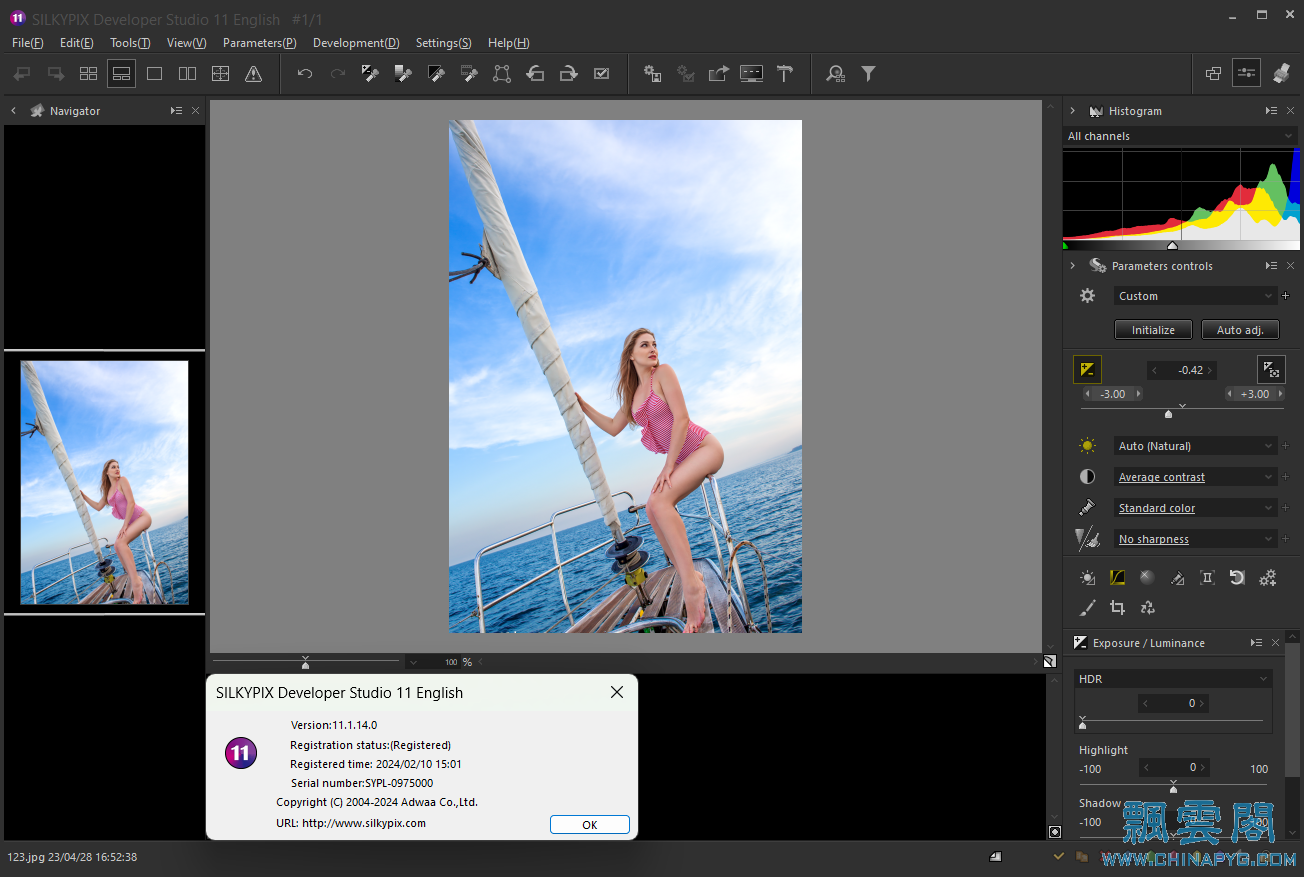This screenshot has width=1304, height=877.
Task: Open the Average contrast dropdown
Action: (1195, 477)
